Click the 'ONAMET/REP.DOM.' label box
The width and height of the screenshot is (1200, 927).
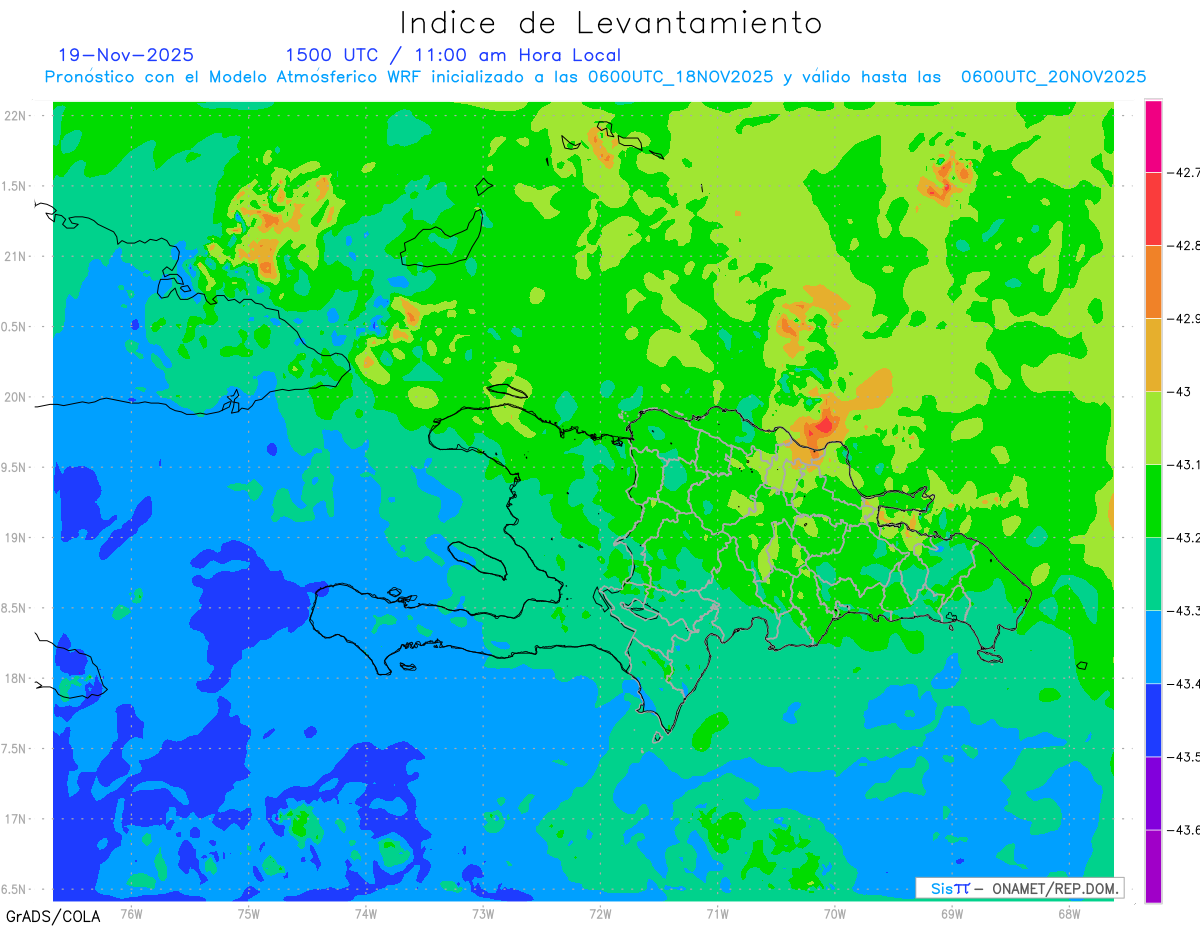[1019, 888]
